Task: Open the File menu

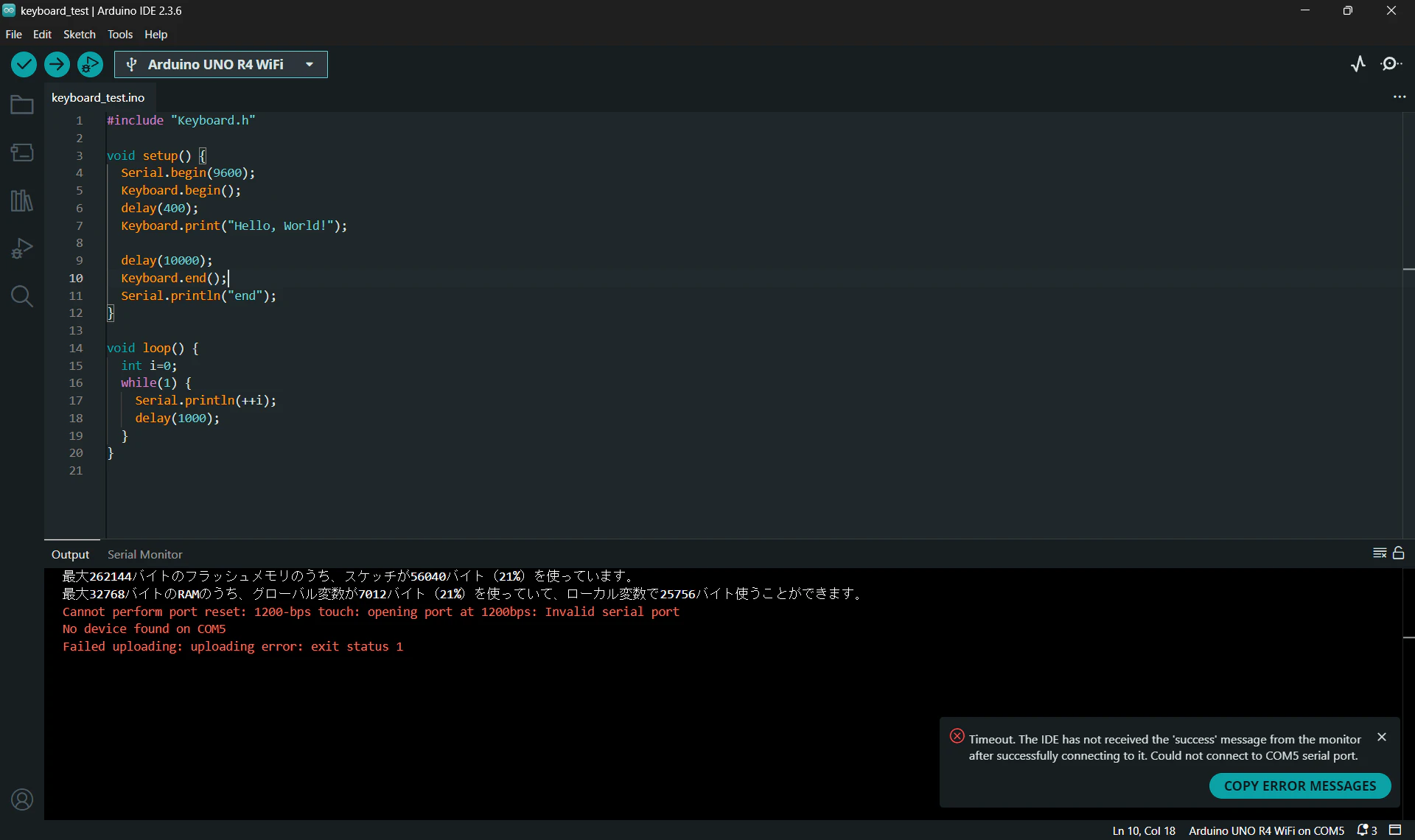Action: [x=13, y=35]
